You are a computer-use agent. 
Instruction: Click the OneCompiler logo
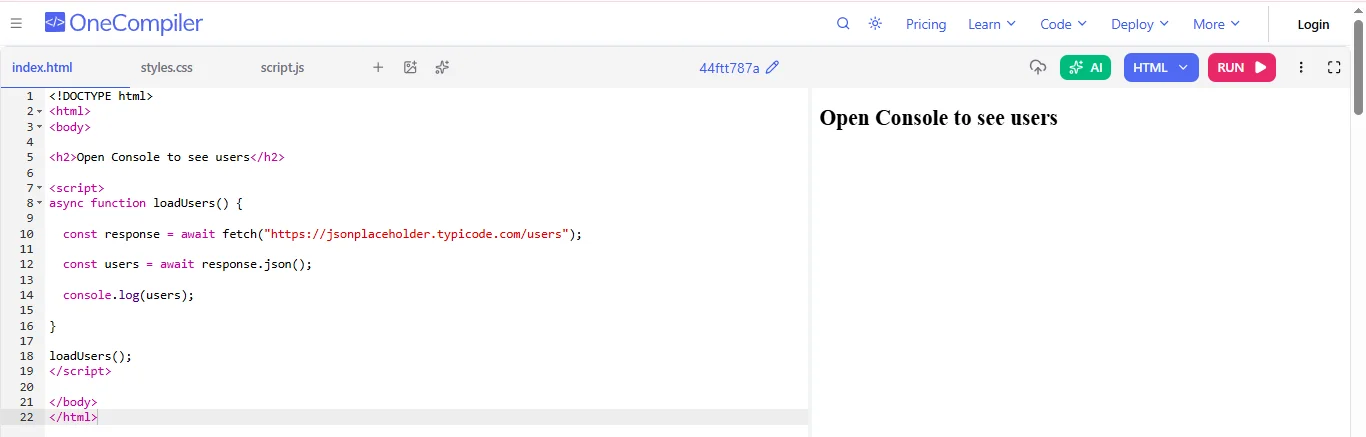pyautogui.click(x=124, y=23)
